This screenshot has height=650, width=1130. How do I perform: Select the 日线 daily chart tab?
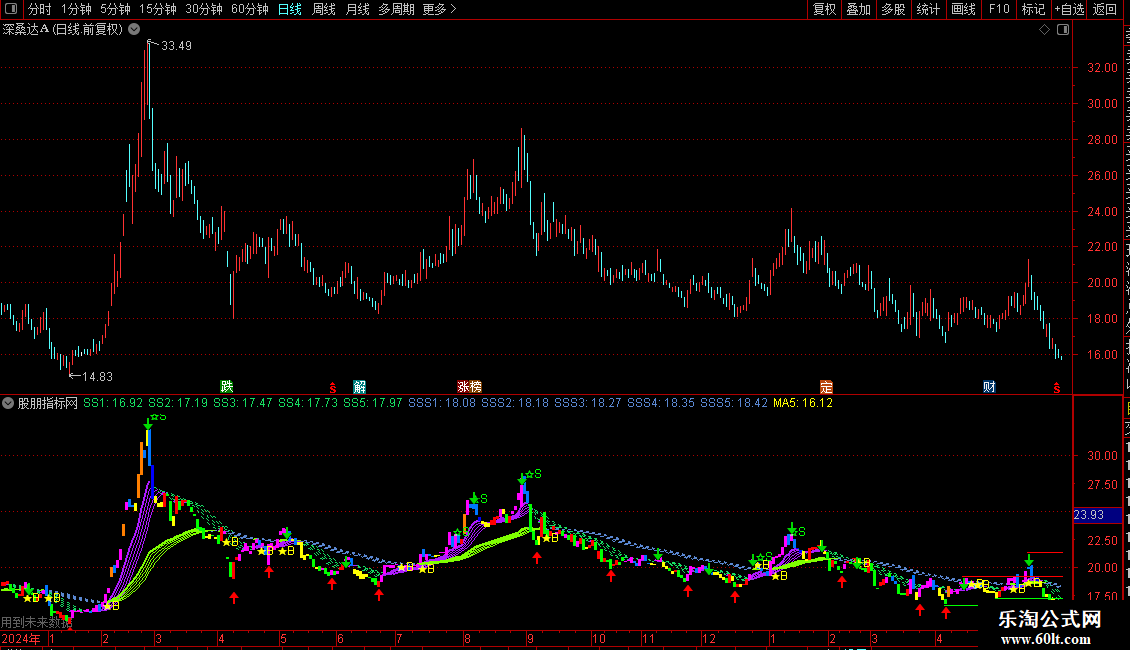pyautogui.click(x=290, y=9)
